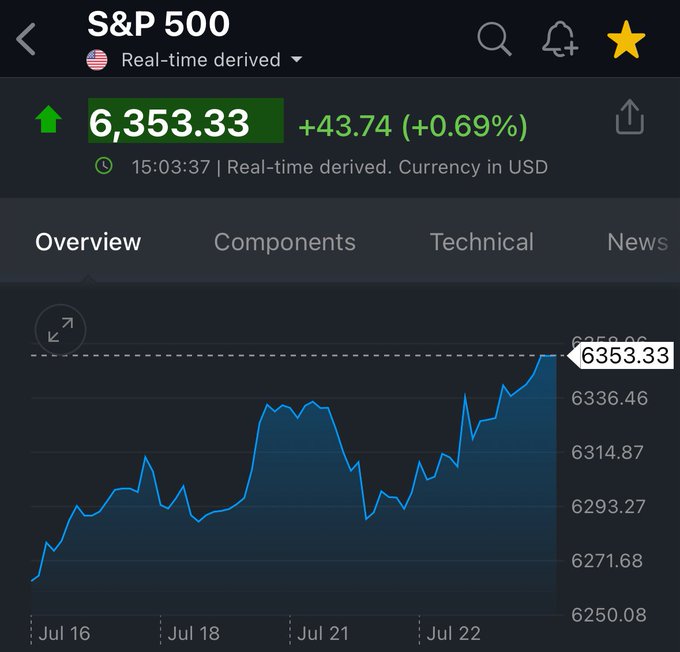Tap the +43.74 (+0.69%) change text
680x652 pixels.
[x=412, y=126]
